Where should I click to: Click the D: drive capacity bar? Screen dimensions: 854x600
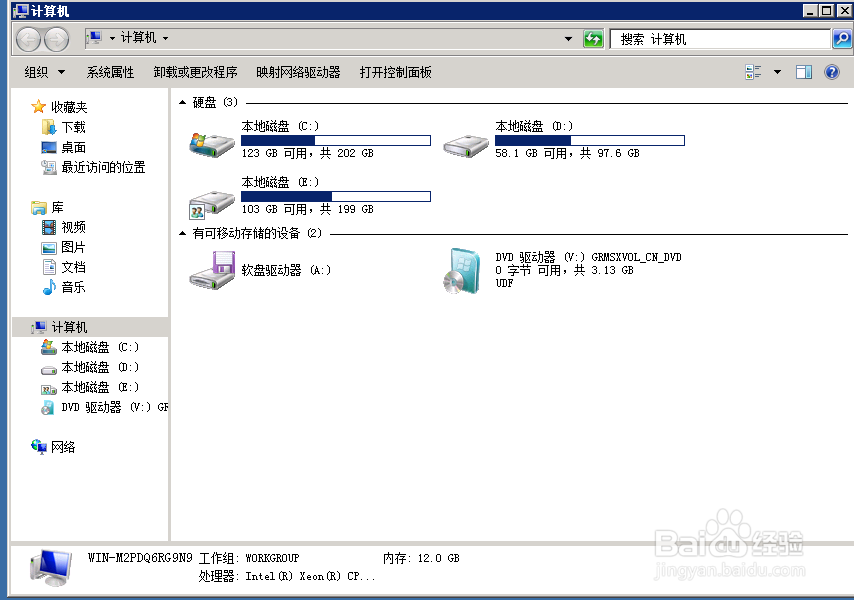(589, 140)
